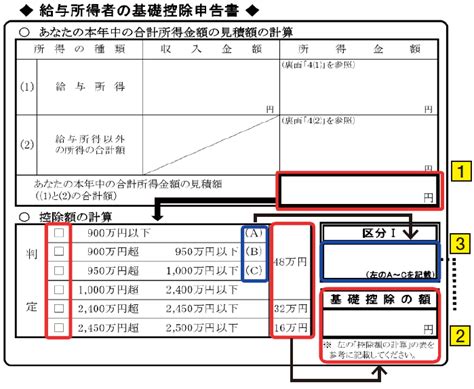The image size is (474, 389).
Task: Click the ((1)と(2)の合計額) text
Action: tap(76, 196)
